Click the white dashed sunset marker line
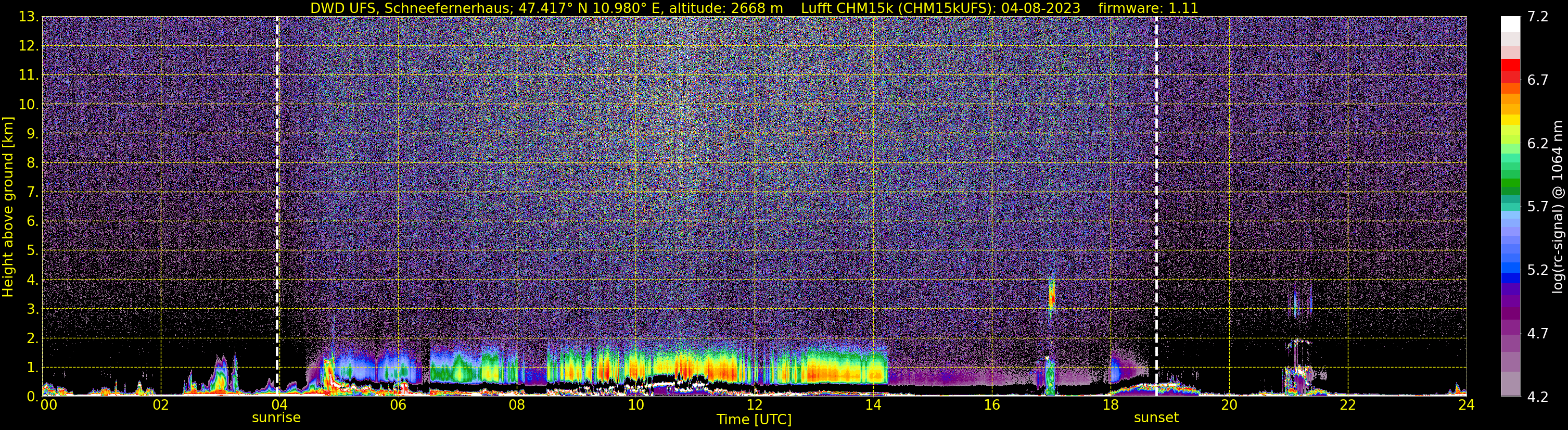This screenshot has width=1568, height=430. coord(1156,206)
